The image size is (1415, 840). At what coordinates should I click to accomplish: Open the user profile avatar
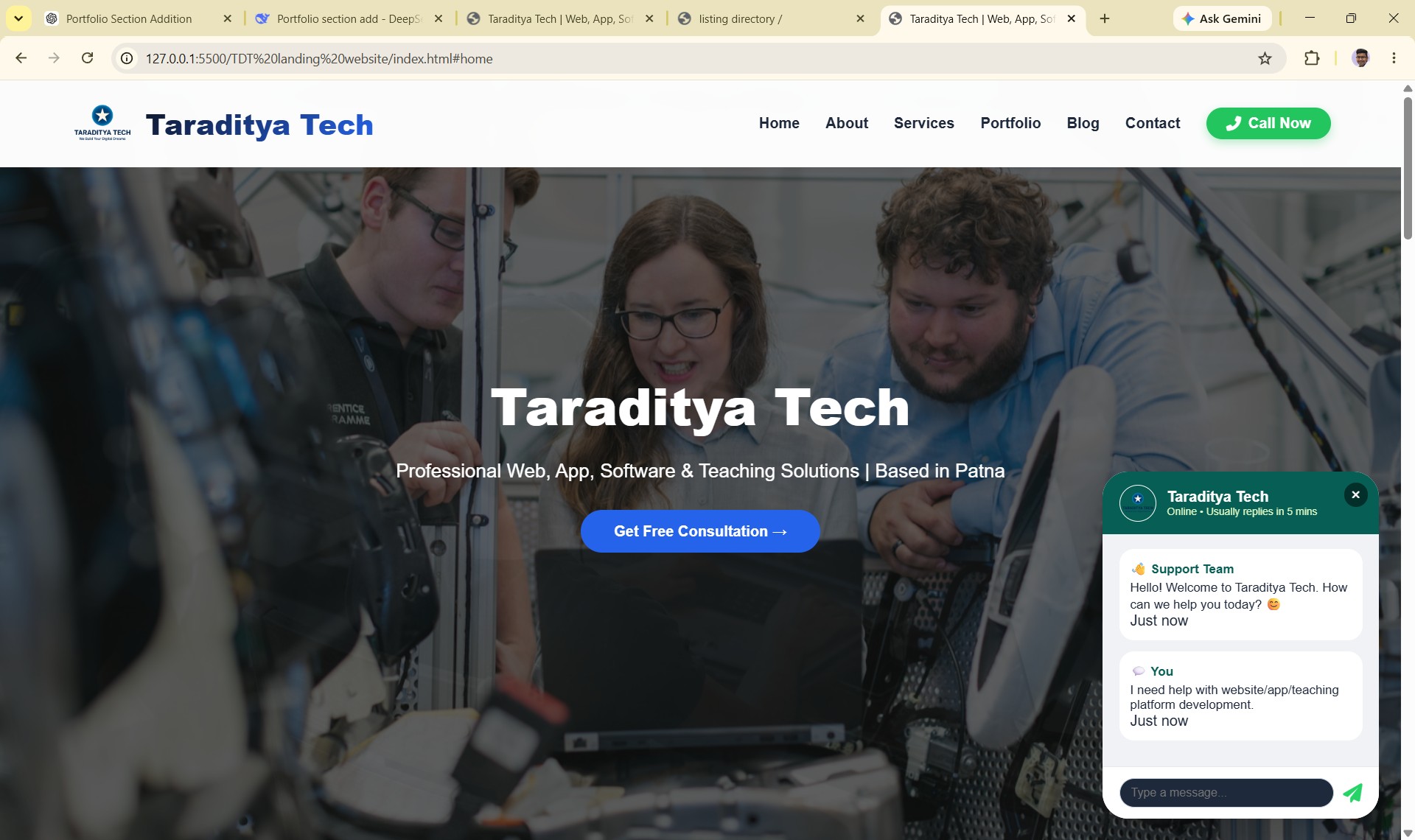tap(1360, 58)
